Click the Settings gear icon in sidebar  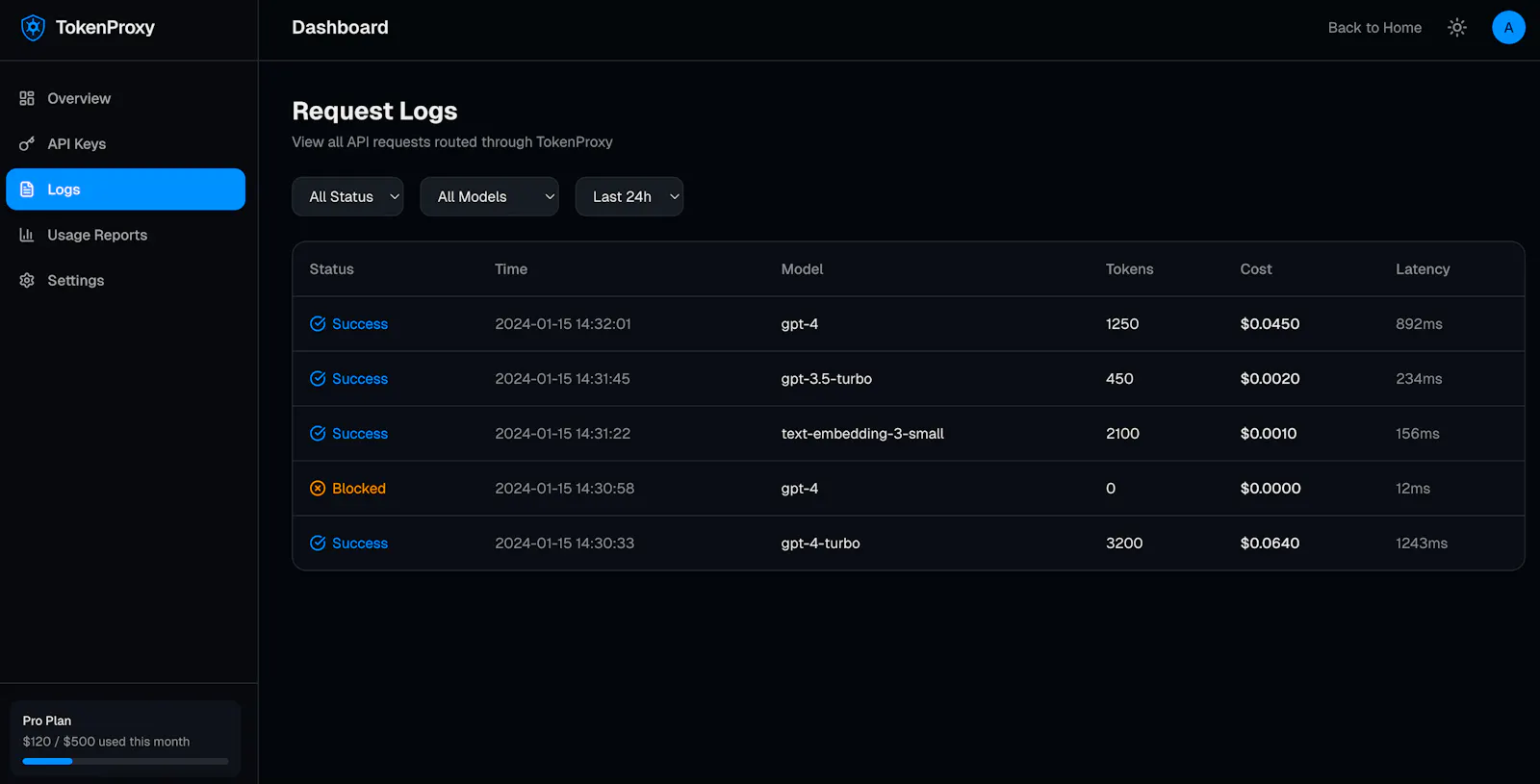(27, 280)
